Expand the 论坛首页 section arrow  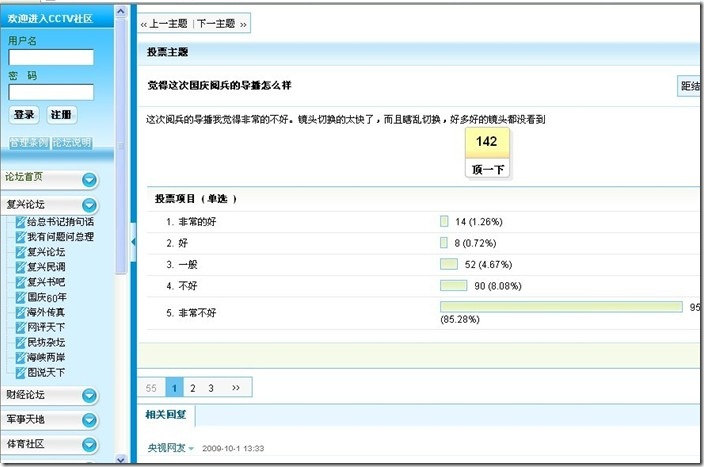click(89, 180)
